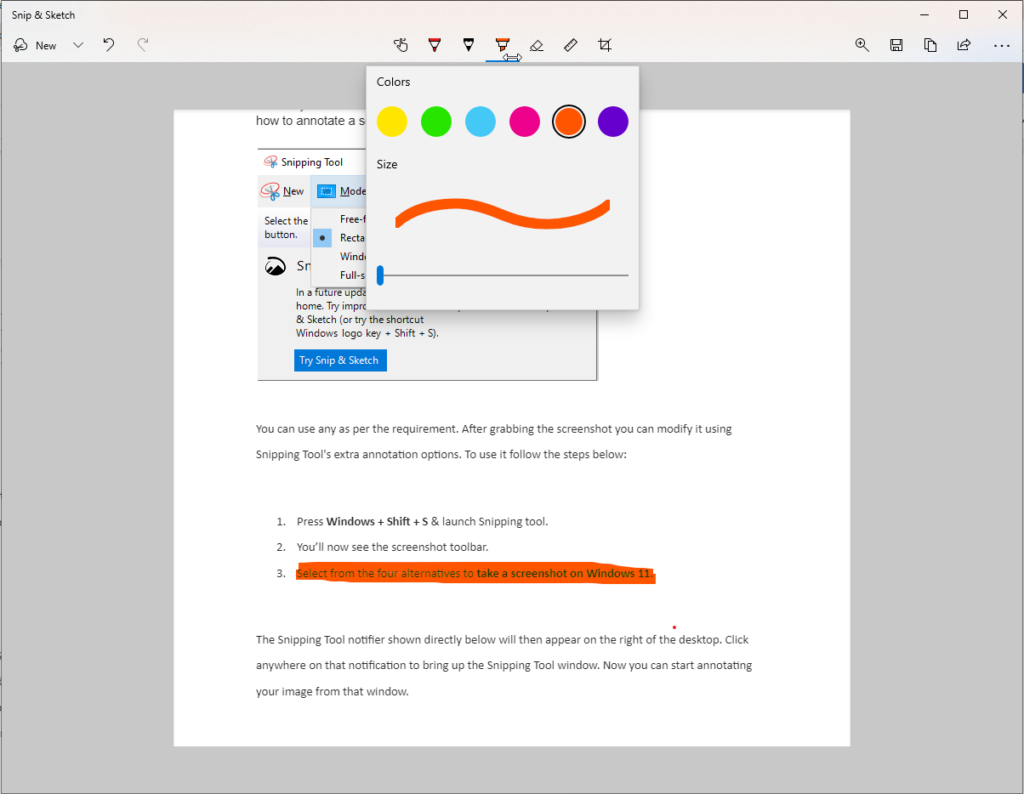Image resolution: width=1024 pixels, height=794 pixels.
Task: Minimize the Snip & Sketch window
Action: pyautogui.click(x=924, y=14)
